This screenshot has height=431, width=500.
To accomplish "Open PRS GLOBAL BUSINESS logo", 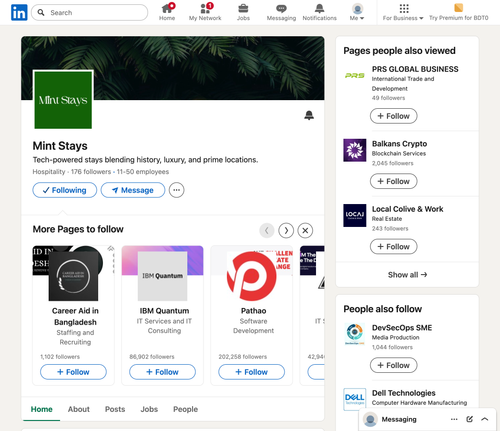I will click(x=355, y=76).
